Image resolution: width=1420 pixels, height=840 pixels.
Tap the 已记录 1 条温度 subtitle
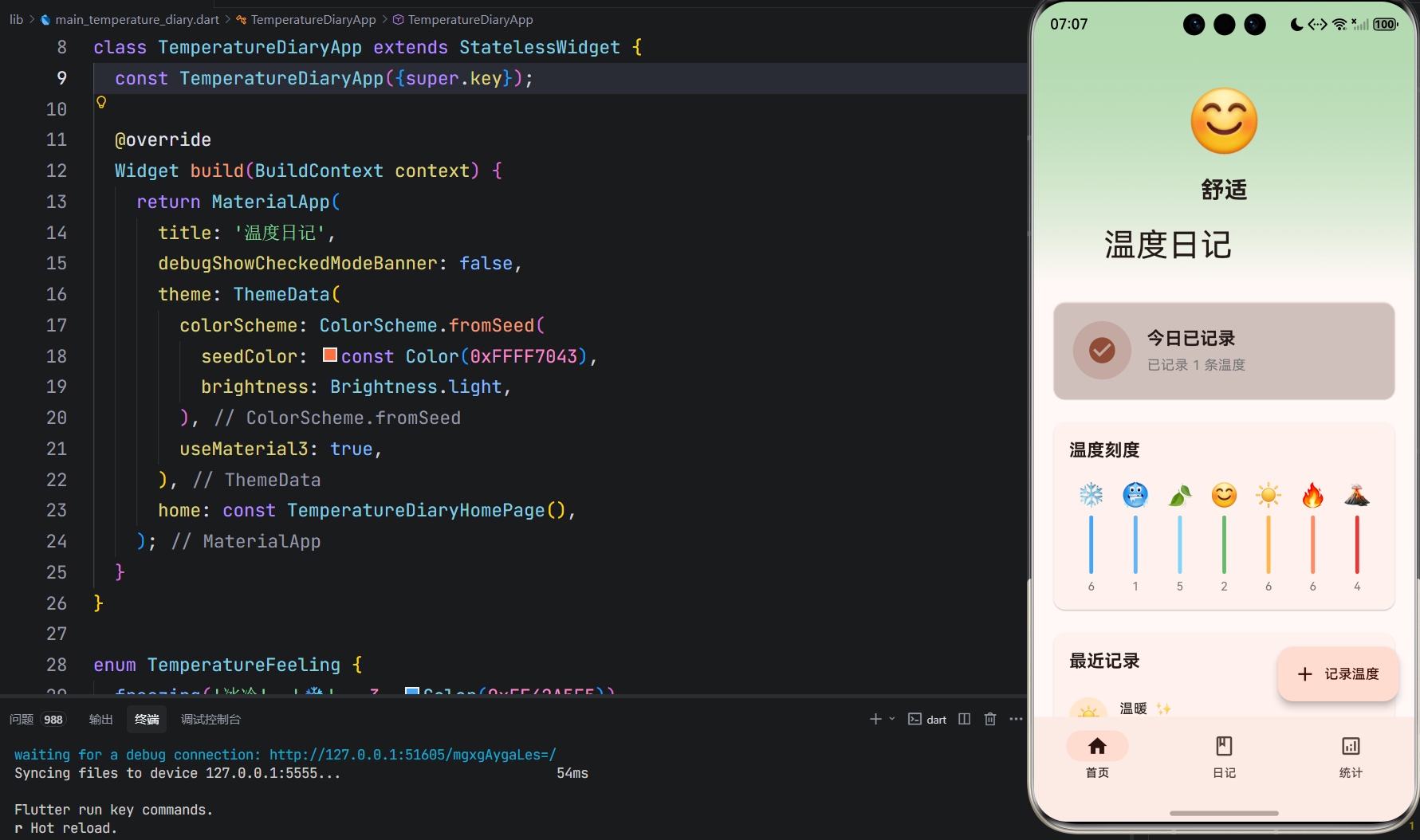coord(1196,365)
